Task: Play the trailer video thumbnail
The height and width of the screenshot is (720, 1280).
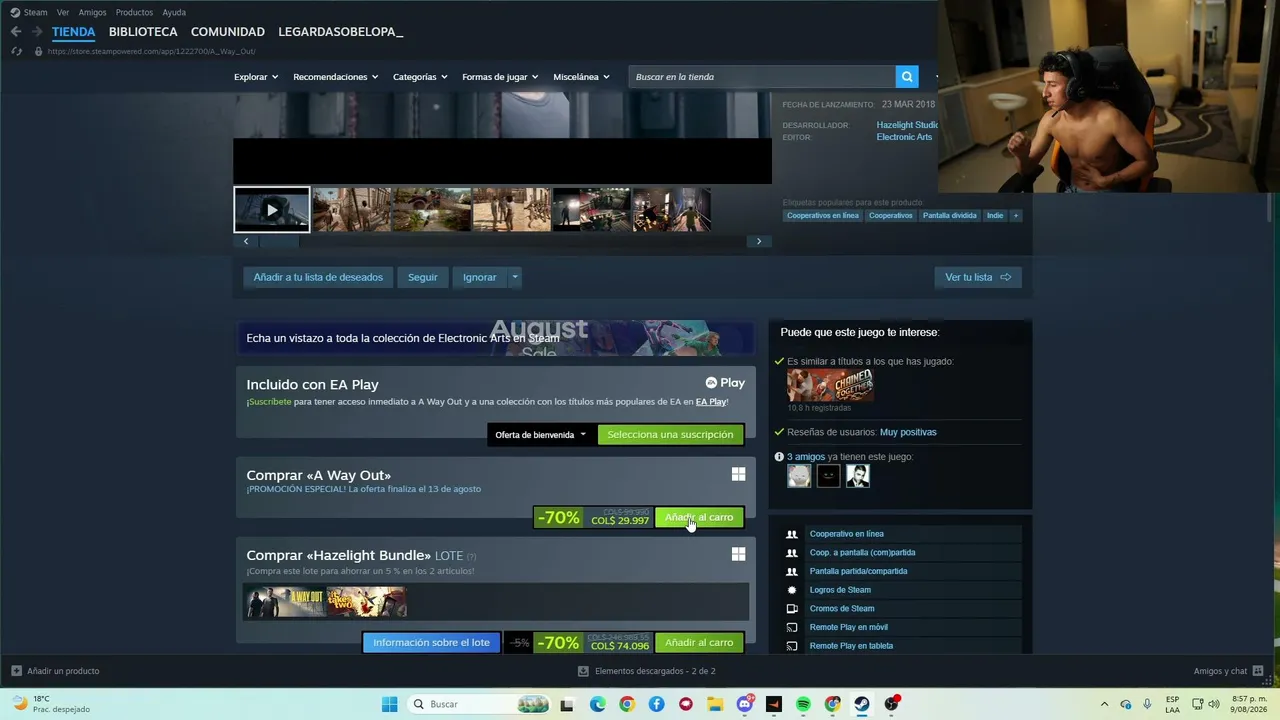Action: (x=272, y=210)
